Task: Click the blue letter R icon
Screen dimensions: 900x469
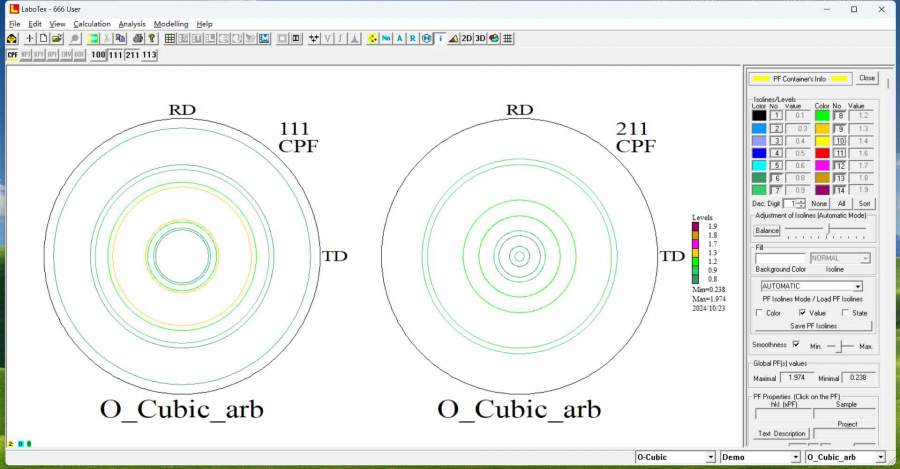Action: pos(413,38)
